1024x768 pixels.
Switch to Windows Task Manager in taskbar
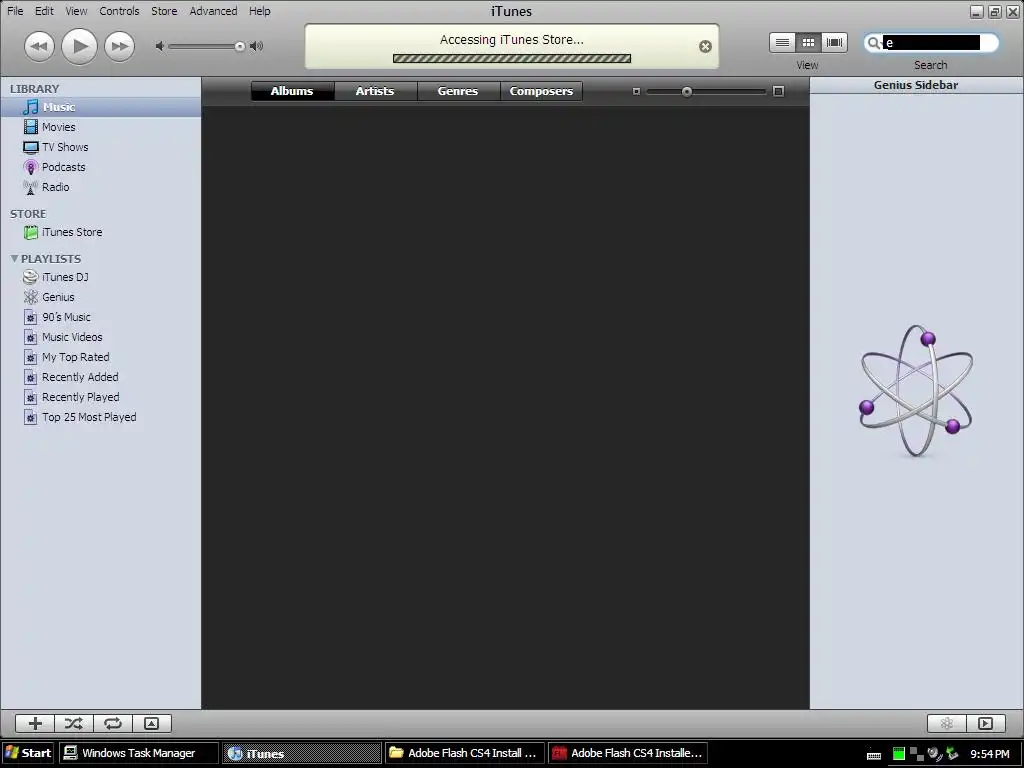[138, 753]
